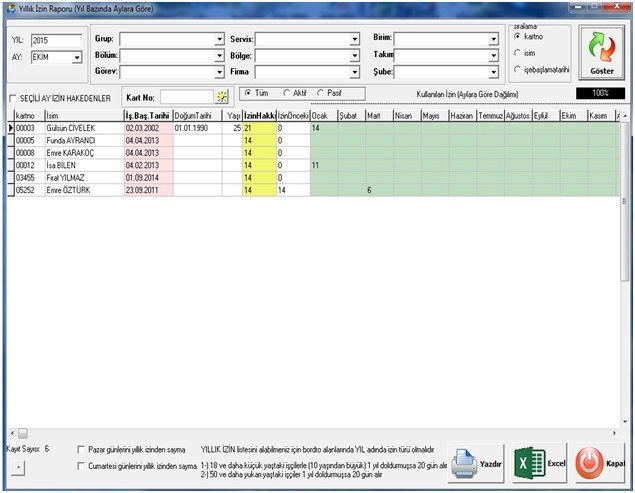Open the AY month dropdown
The image size is (635, 493).
[77, 57]
